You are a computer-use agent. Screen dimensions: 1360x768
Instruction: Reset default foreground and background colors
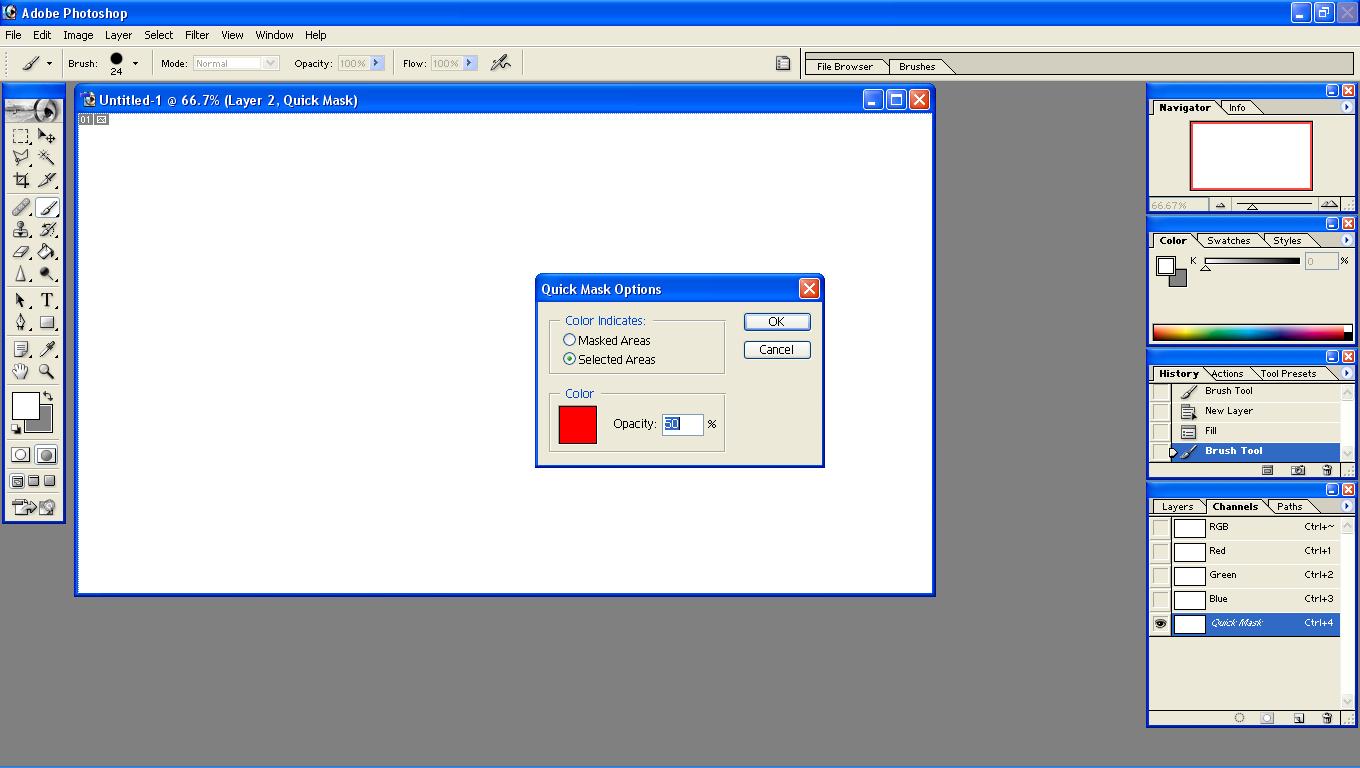click(x=16, y=429)
